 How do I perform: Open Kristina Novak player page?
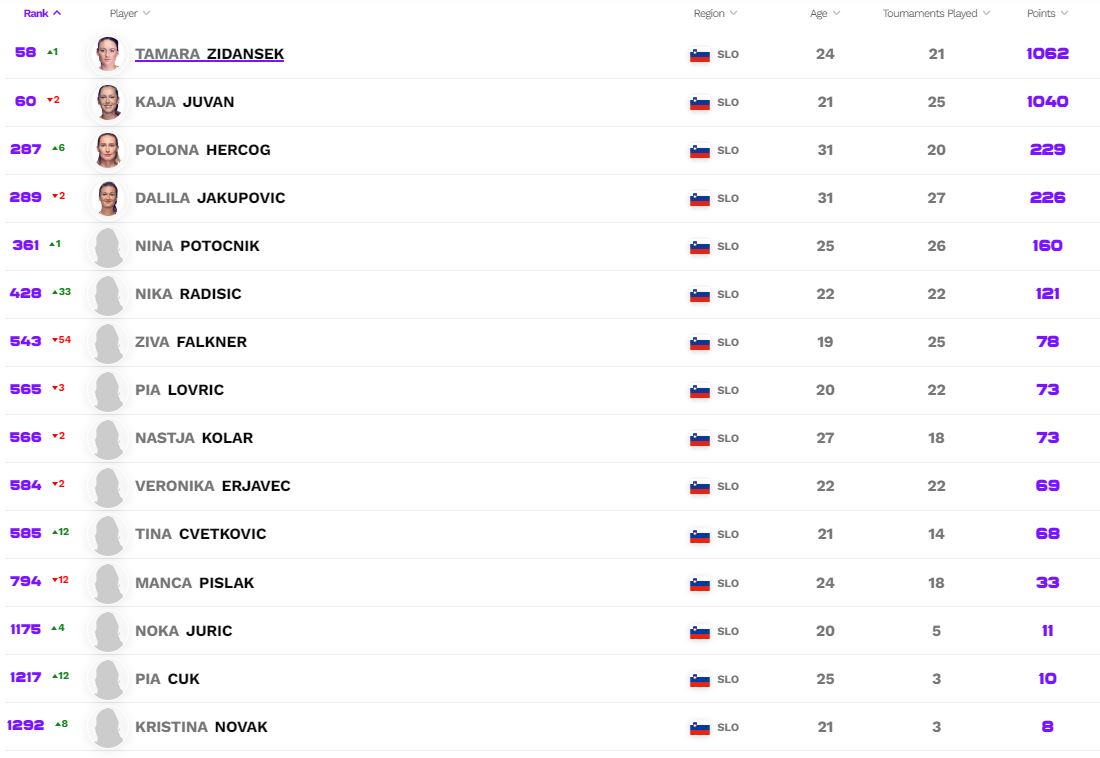tap(201, 727)
